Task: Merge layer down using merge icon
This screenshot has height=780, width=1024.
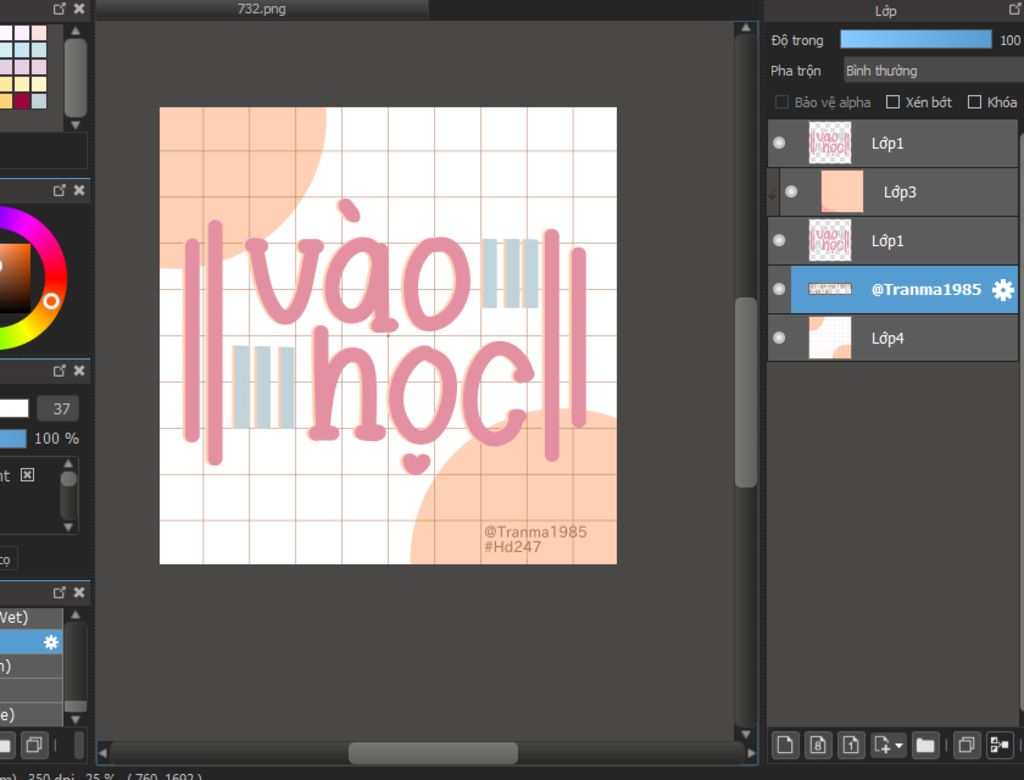Action: point(999,745)
